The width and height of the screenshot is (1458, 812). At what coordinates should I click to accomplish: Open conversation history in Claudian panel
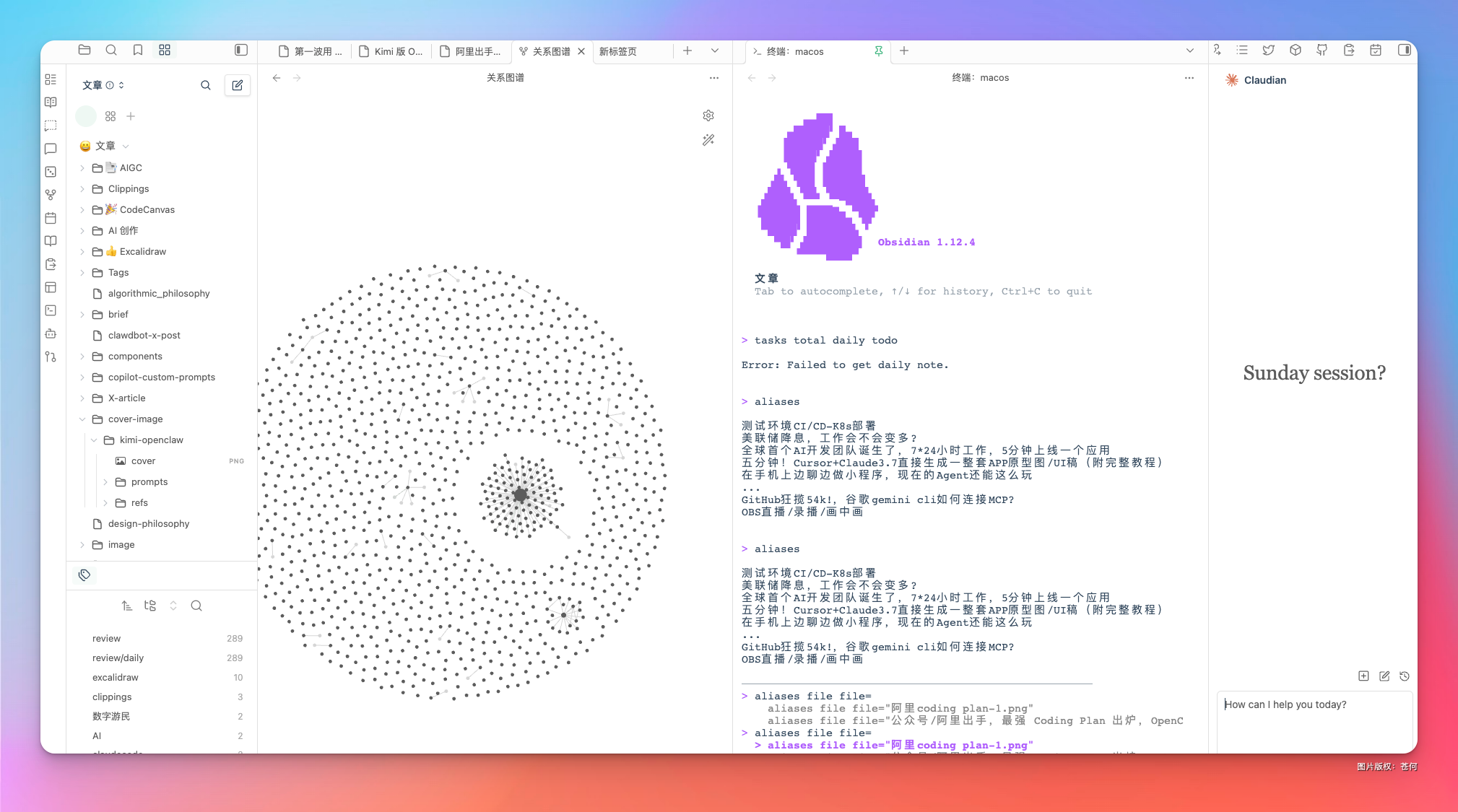point(1404,676)
